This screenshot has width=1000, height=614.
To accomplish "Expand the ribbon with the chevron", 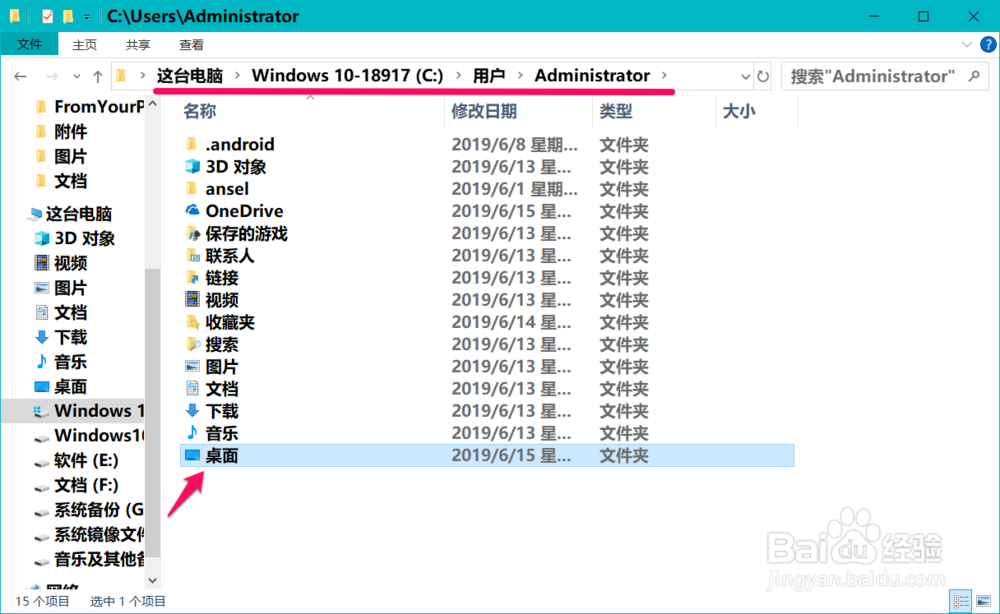I will point(967,45).
